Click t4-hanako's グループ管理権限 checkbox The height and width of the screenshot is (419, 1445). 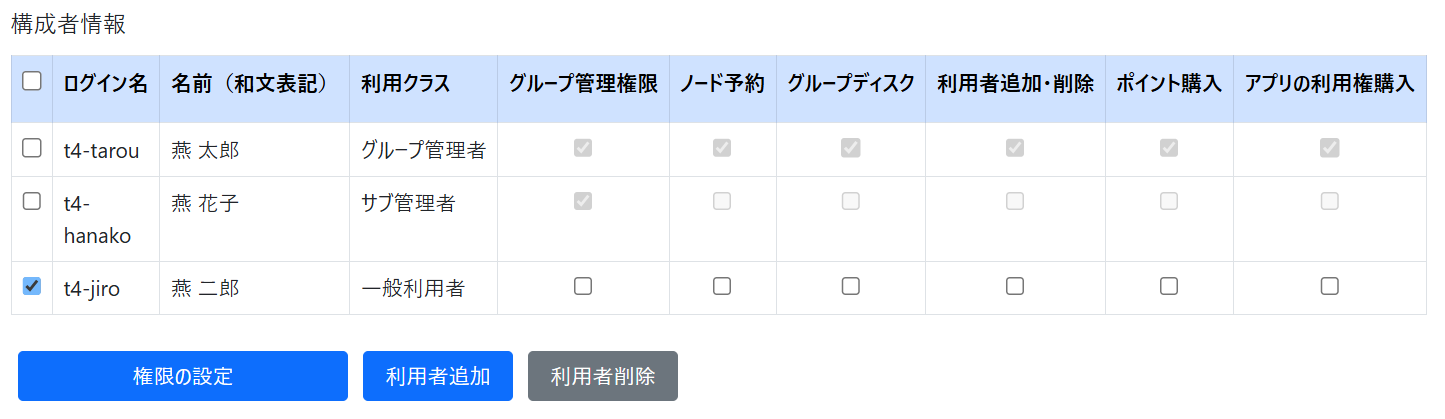coord(583,201)
